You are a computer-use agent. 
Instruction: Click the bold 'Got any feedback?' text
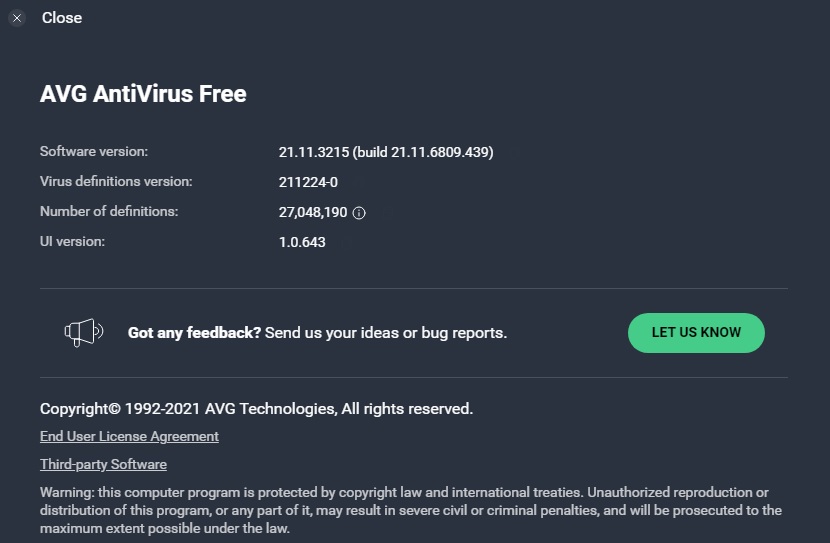pyautogui.click(x=194, y=332)
